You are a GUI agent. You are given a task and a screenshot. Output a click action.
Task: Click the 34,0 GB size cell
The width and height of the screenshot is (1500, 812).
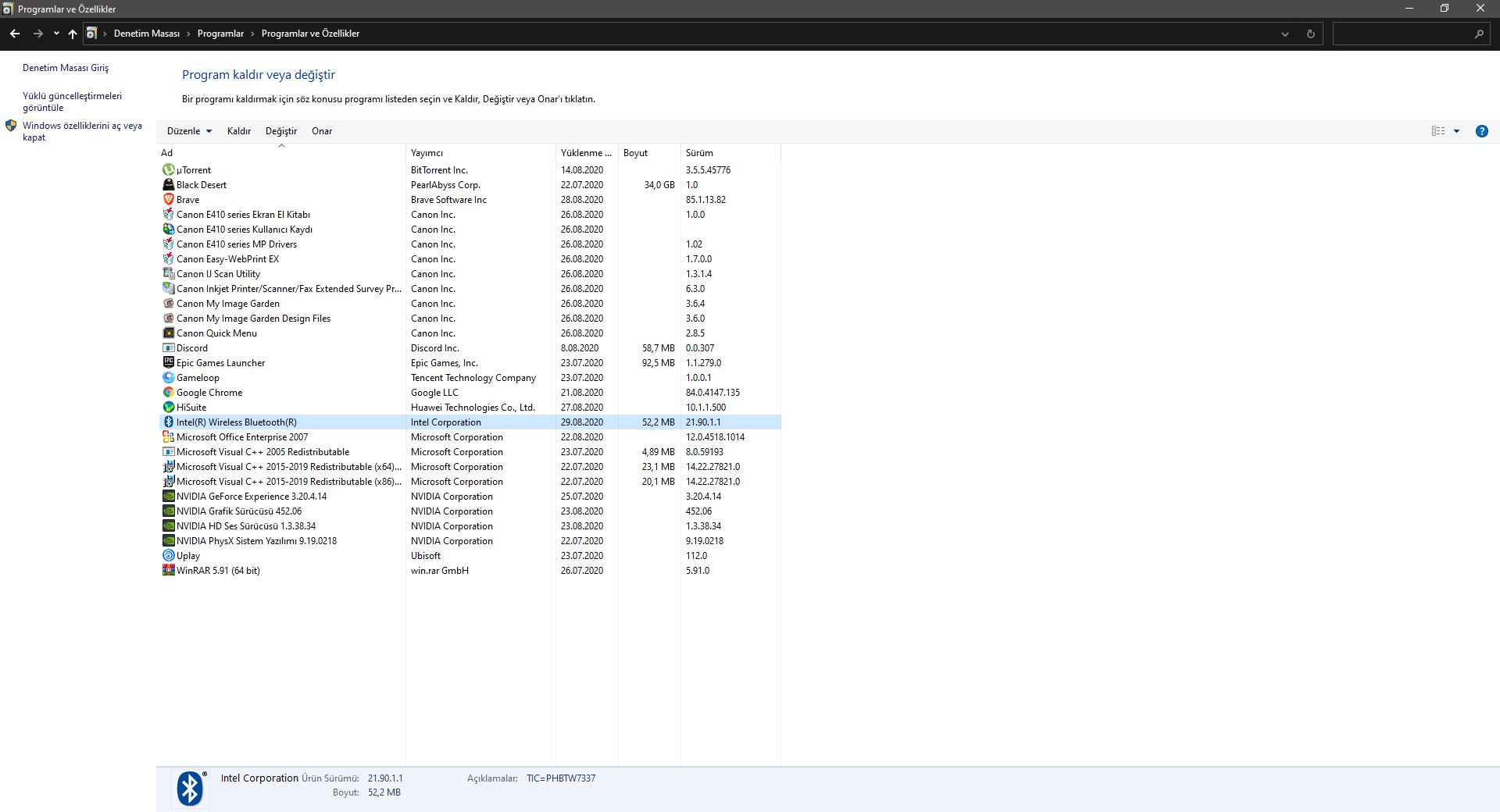tap(659, 184)
